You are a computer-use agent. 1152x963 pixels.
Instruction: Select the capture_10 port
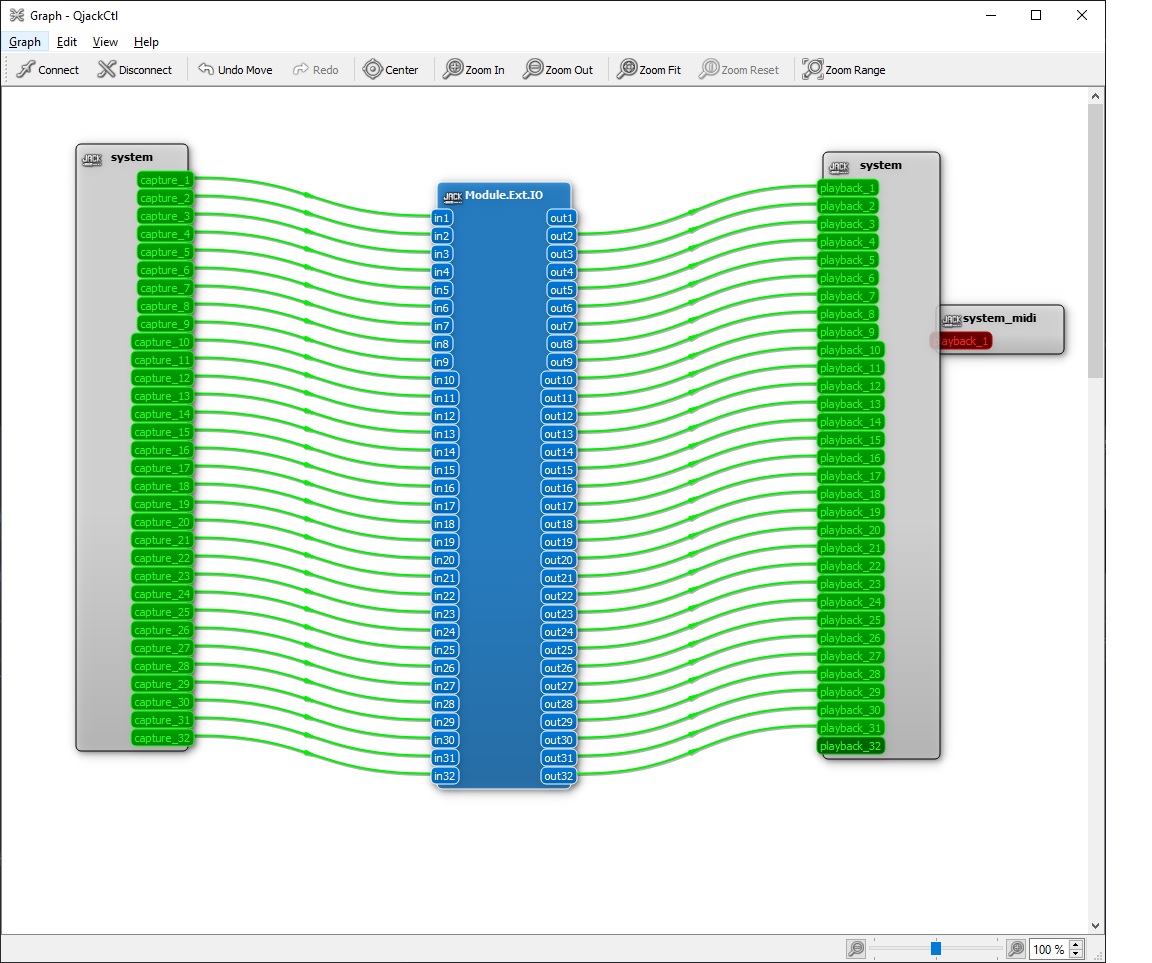click(x=162, y=342)
